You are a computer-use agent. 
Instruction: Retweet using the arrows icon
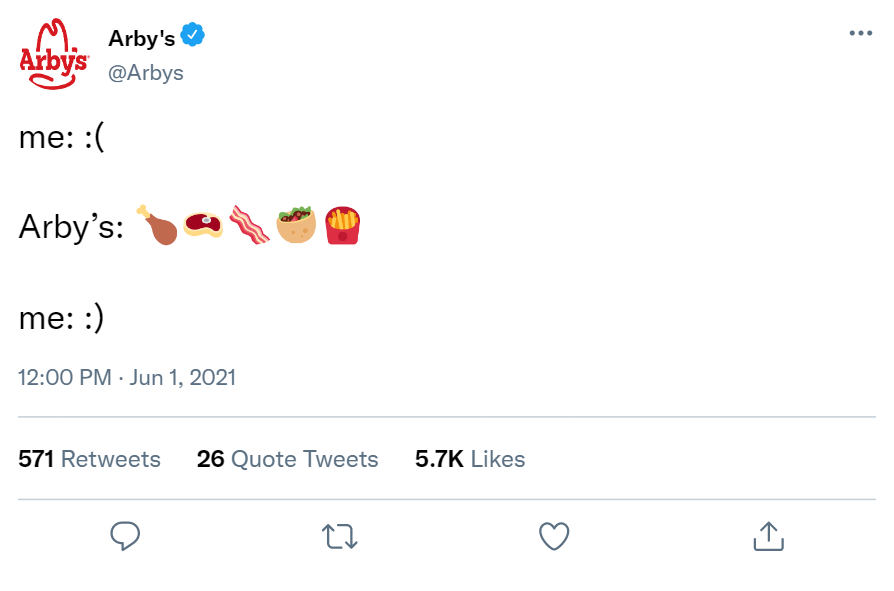341,536
